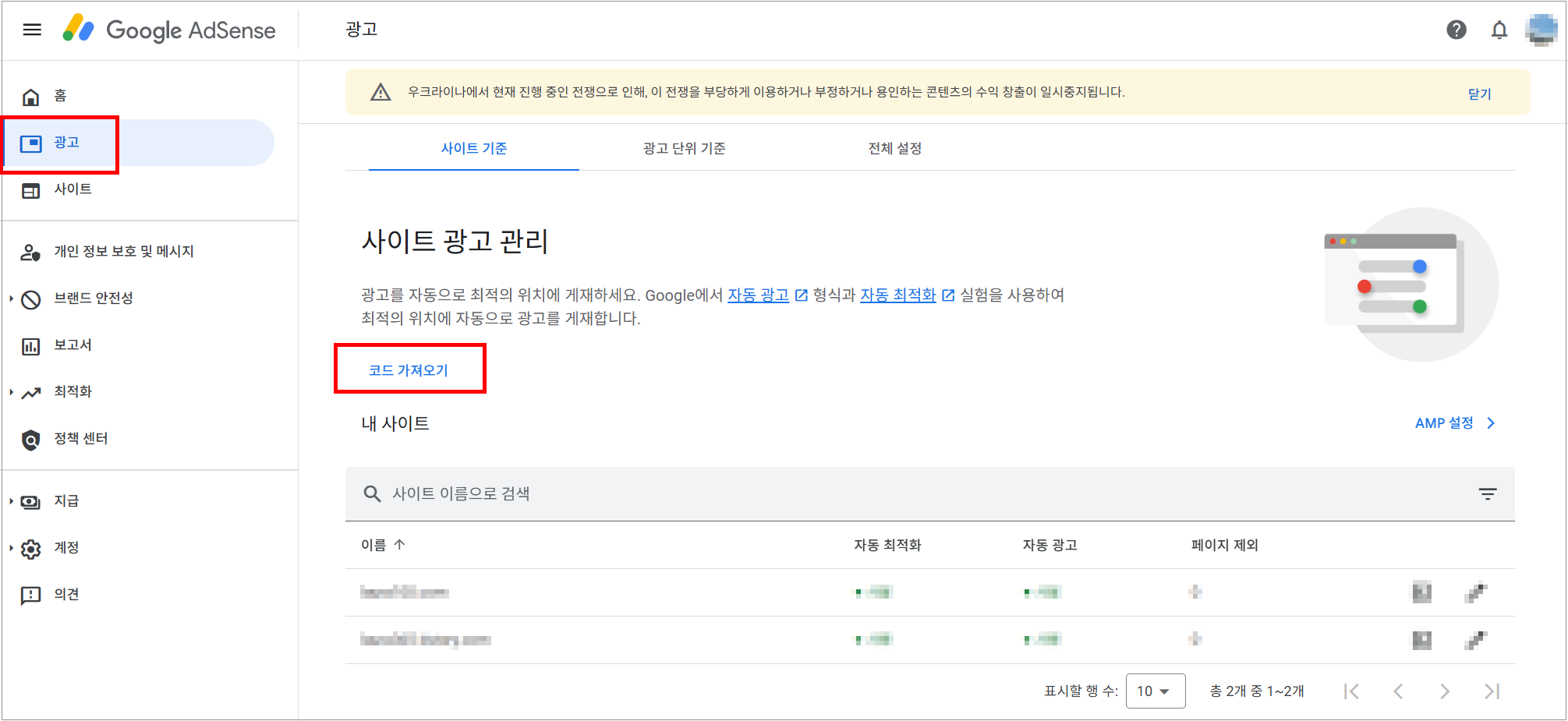Click the 사이트 layout icon

pos(30,191)
